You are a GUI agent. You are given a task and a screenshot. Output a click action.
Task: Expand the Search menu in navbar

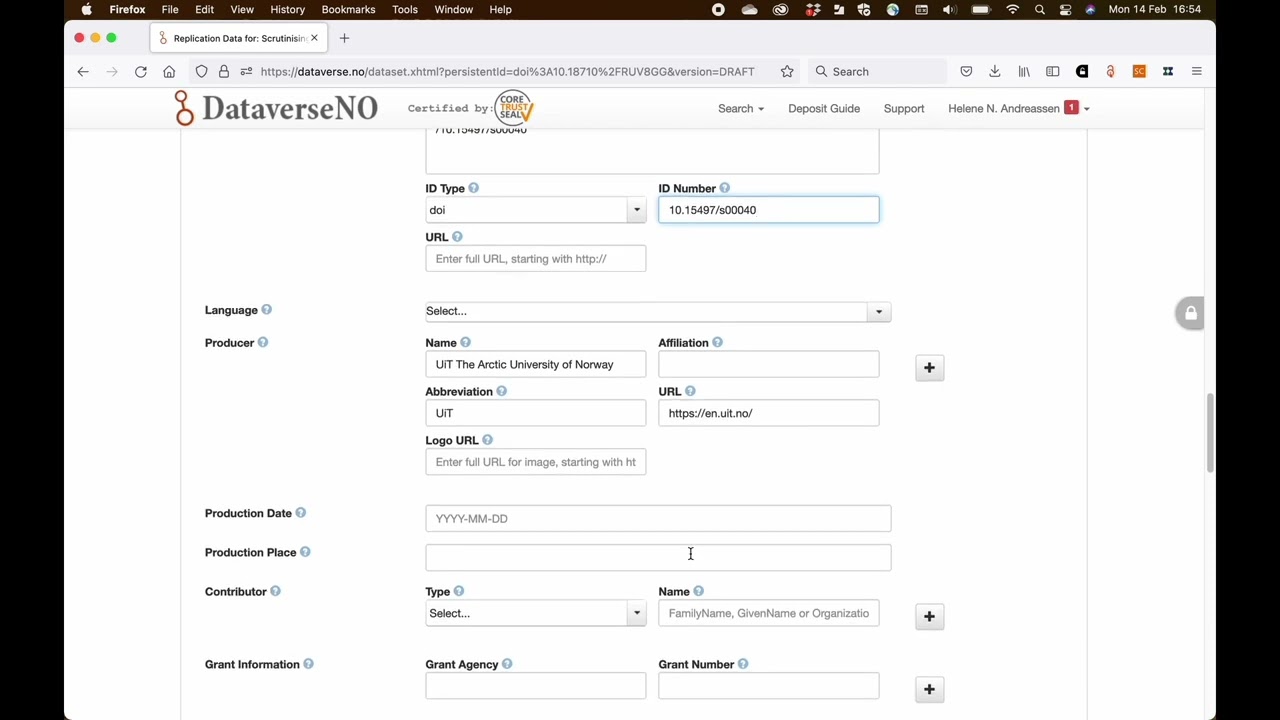(741, 108)
